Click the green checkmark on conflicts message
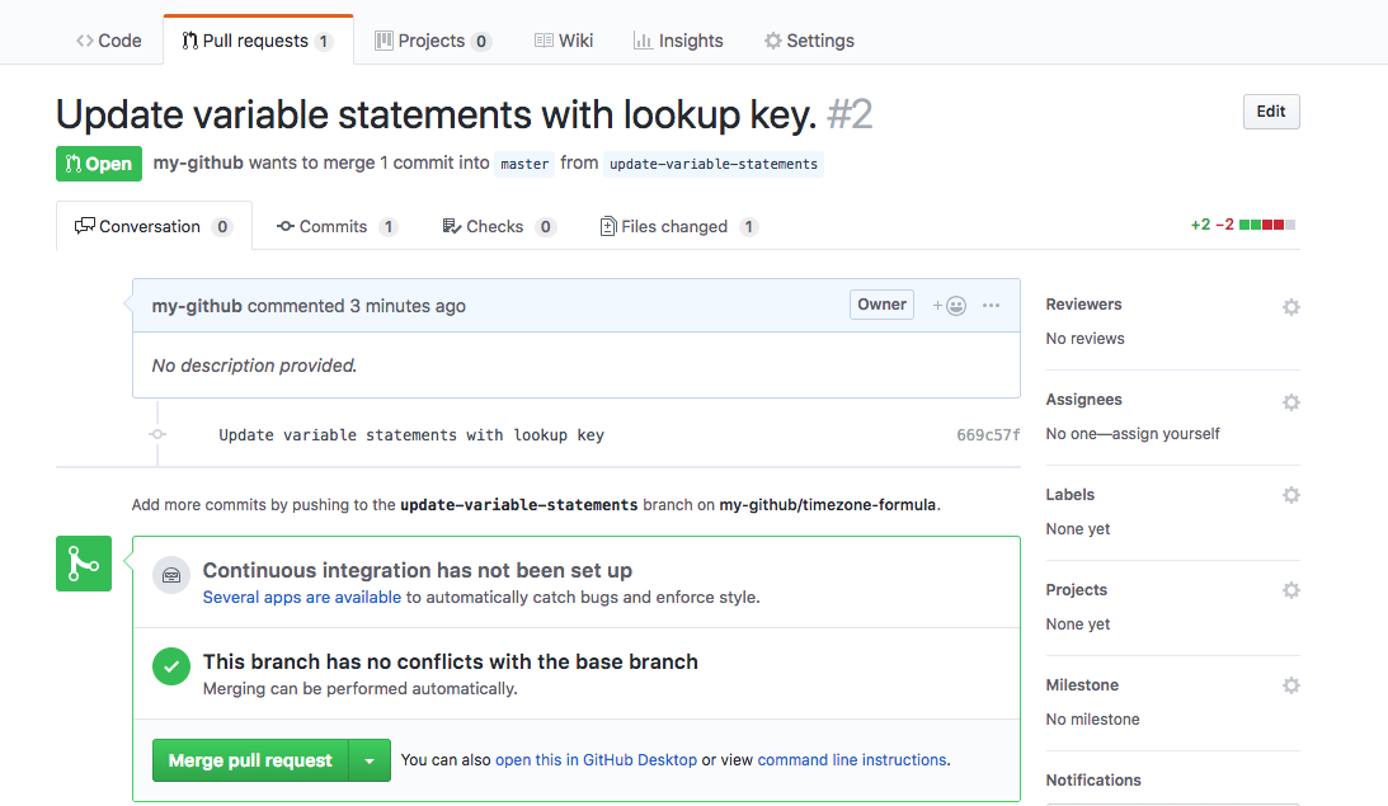 click(171, 667)
